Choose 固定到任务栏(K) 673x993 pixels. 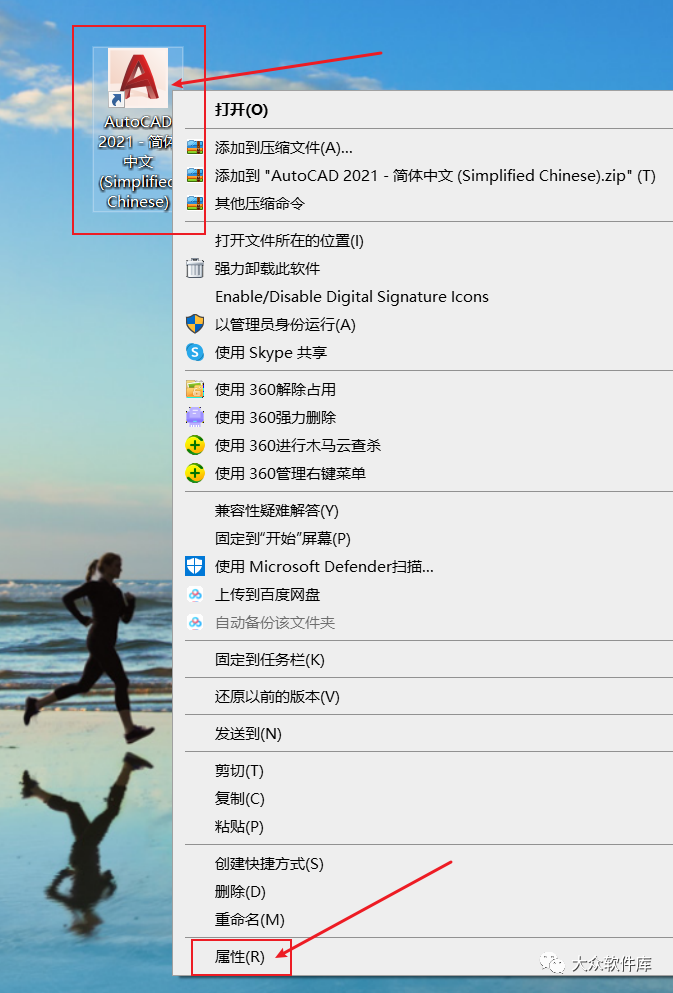coord(270,660)
